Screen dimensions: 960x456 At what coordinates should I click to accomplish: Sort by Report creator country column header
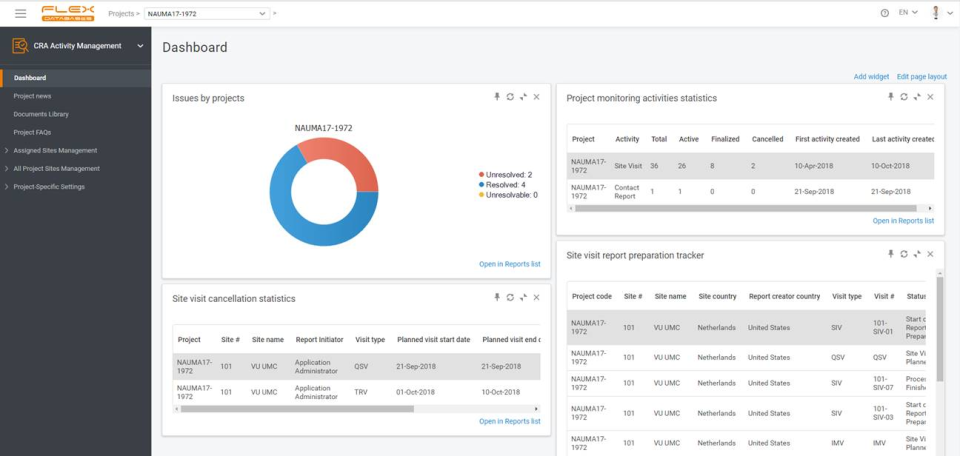tap(784, 296)
